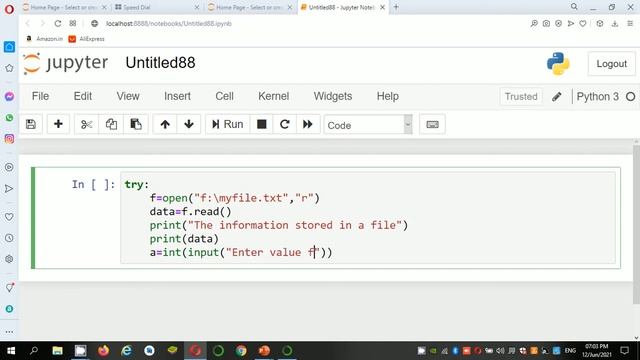Launch Chrome from the taskbar

(x=241, y=351)
